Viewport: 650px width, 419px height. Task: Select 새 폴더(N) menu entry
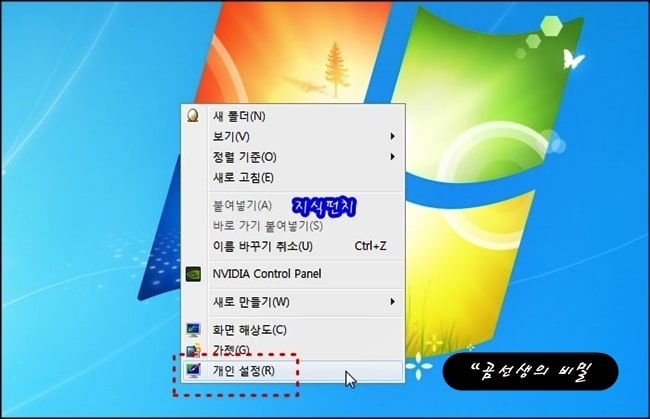coord(293,116)
